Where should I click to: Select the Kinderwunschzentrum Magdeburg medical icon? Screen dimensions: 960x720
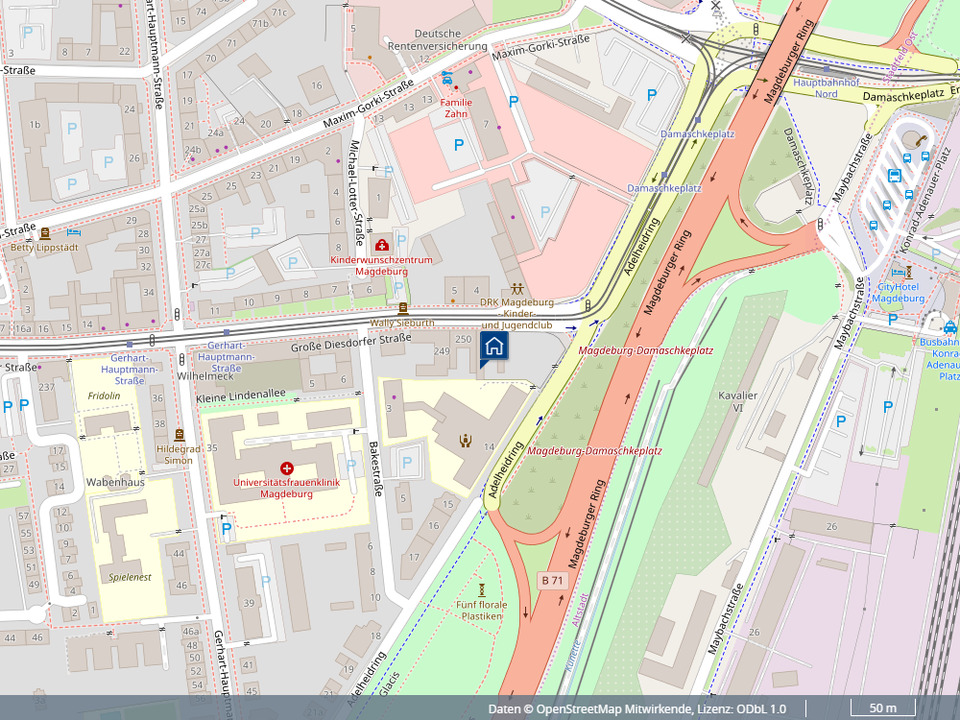(x=381, y=245)
